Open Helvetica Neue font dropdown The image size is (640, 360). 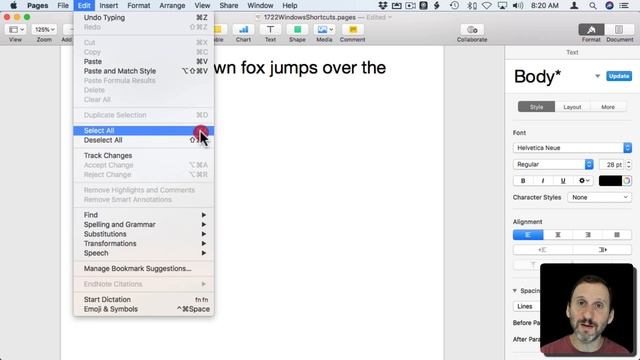click(572, 148)
